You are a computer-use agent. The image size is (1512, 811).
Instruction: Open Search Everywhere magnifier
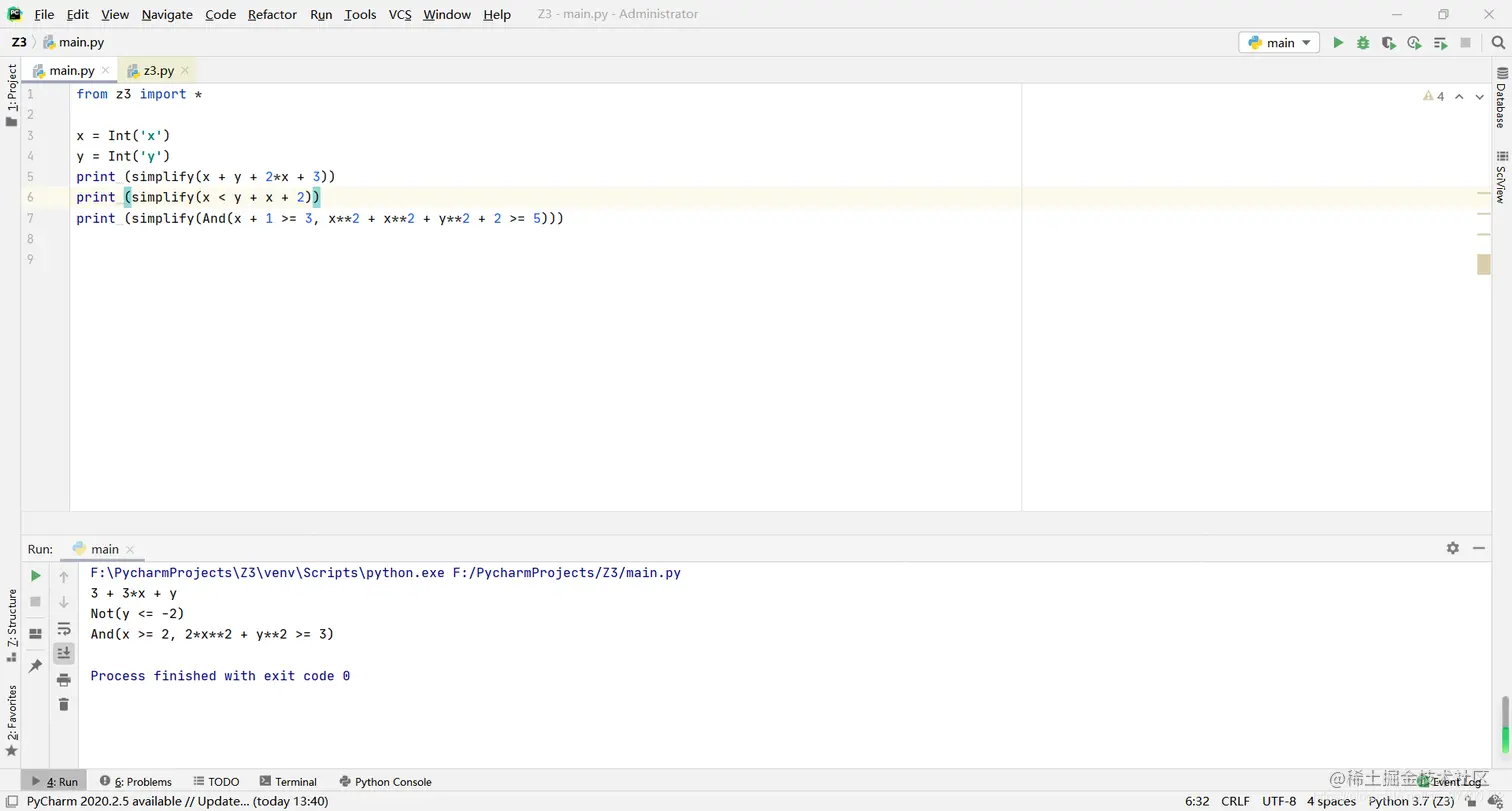1498,43
